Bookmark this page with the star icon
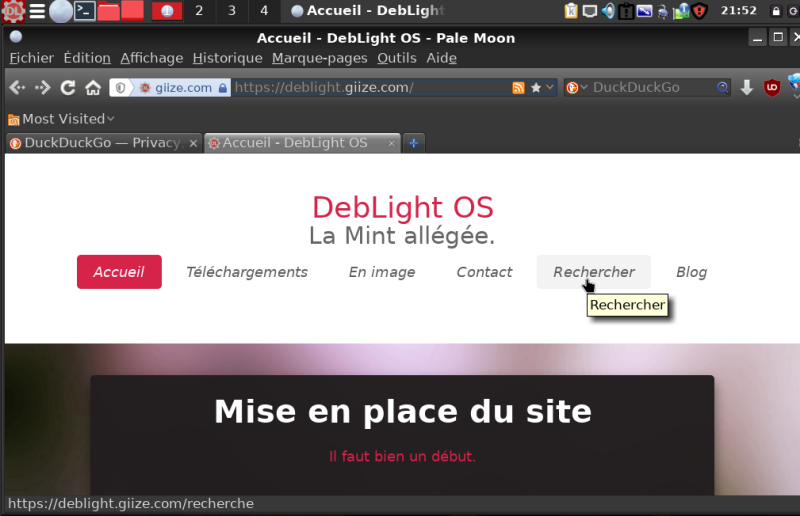The height and width of the screenshot is (516, 800). tap(536, 88)
